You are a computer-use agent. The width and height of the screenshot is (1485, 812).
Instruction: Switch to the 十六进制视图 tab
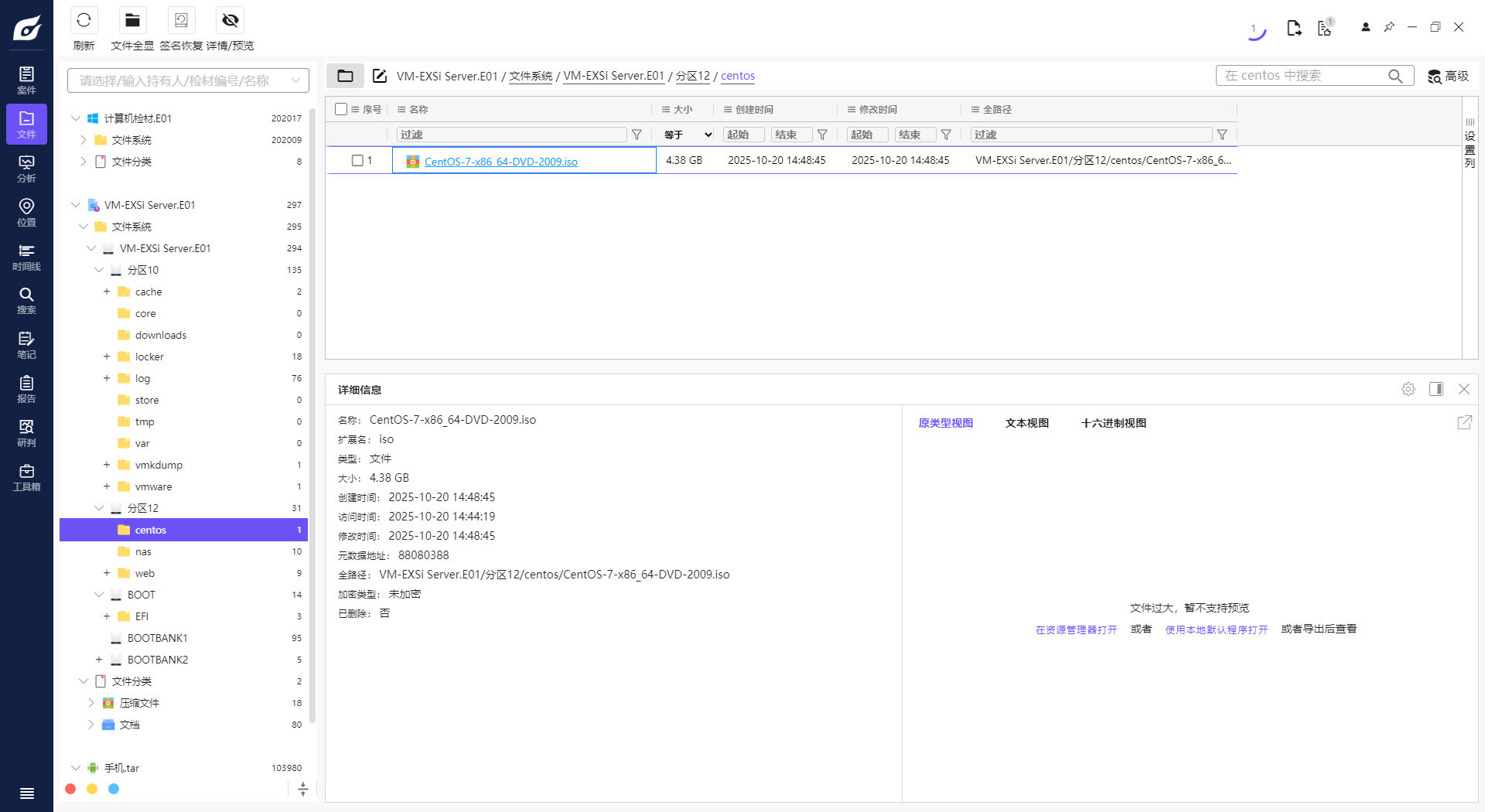tap(1112, 423)
